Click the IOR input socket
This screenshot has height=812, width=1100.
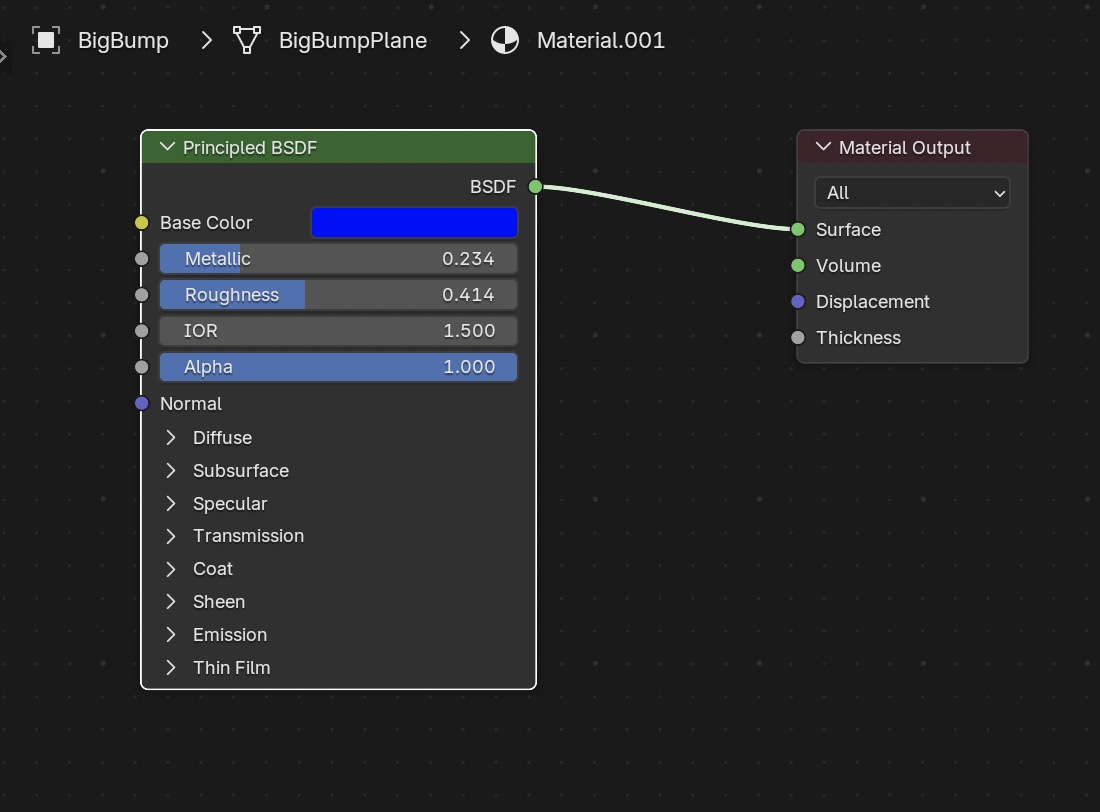coord(142,331)
